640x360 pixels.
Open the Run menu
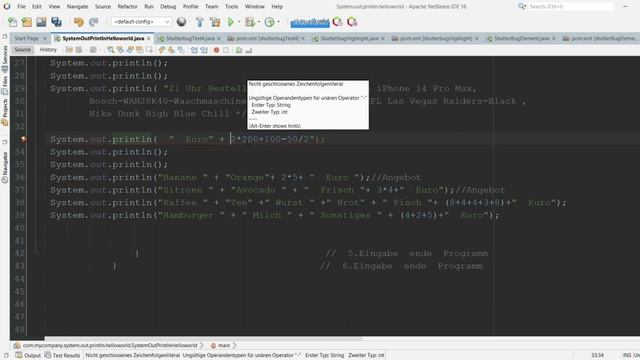click(149, 7)
